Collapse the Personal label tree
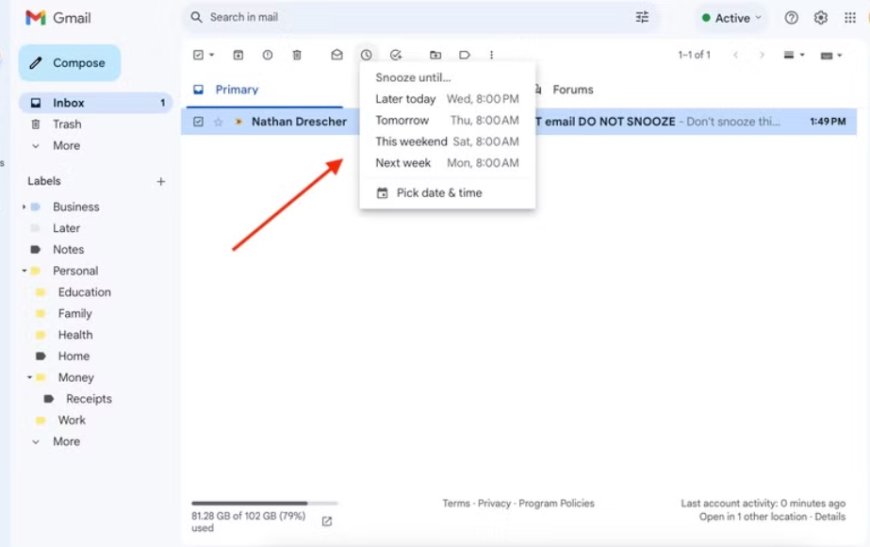The image size is (870, 547). (24, 271)
